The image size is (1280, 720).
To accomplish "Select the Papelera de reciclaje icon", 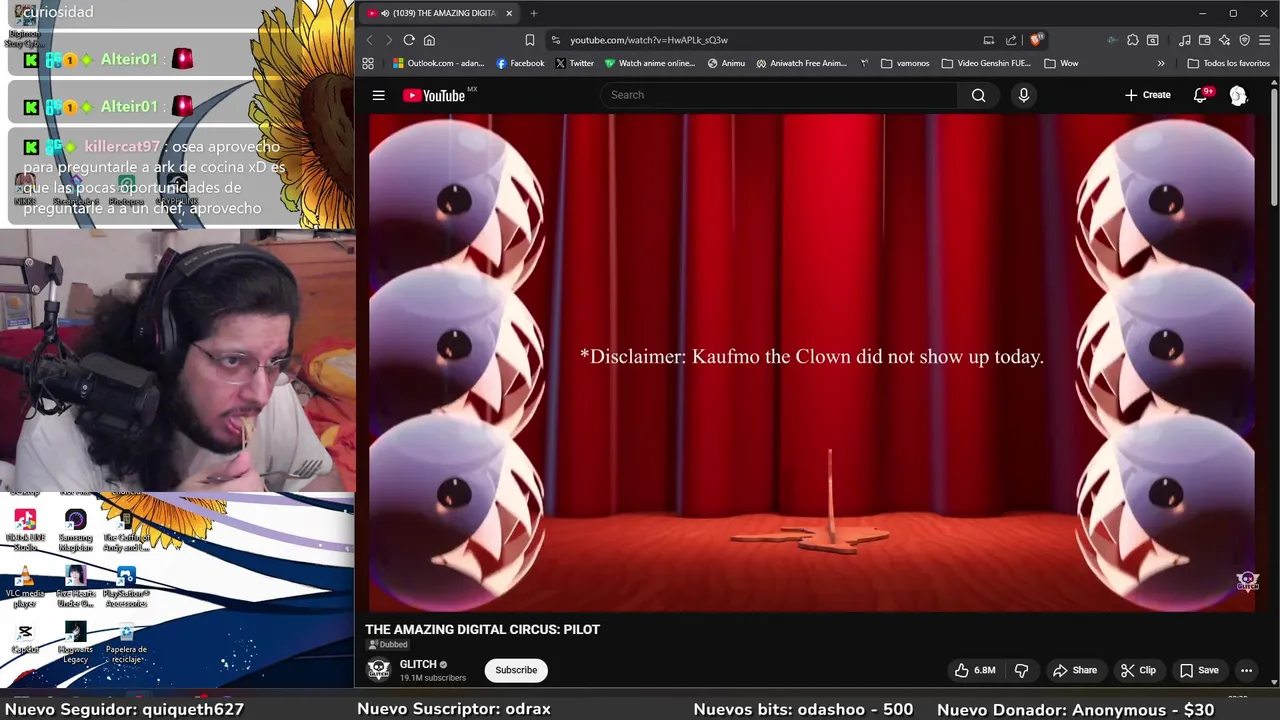I will pyautogui.click(x=126, y=643).
